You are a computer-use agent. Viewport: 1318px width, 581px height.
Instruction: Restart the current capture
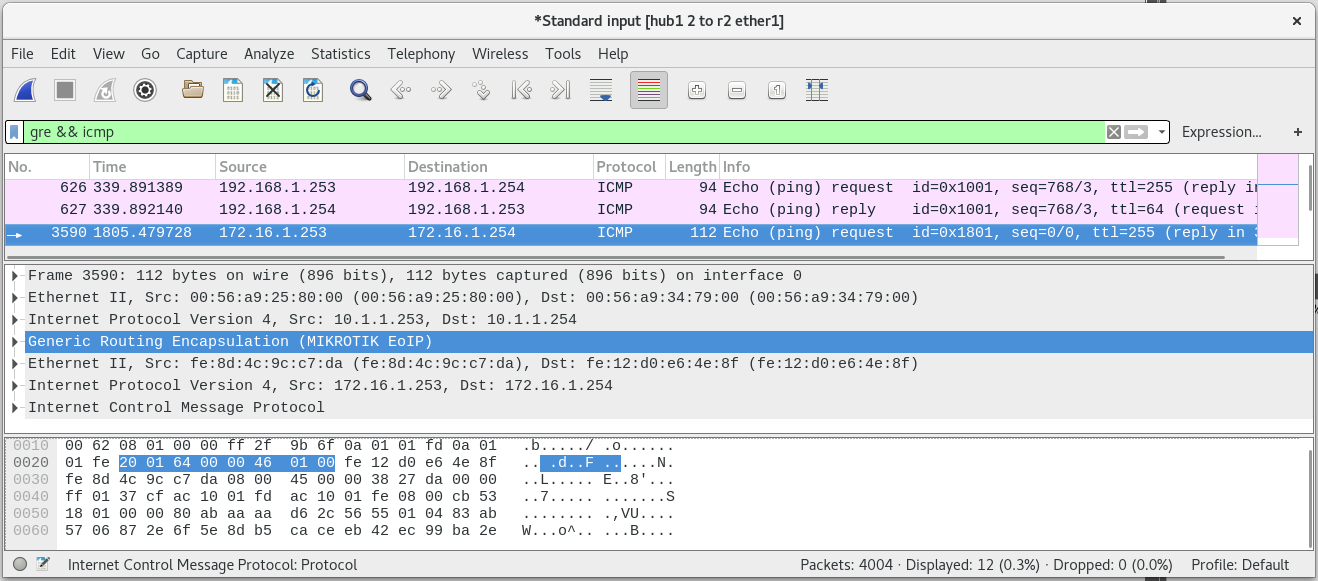click(x=105, y=91)
